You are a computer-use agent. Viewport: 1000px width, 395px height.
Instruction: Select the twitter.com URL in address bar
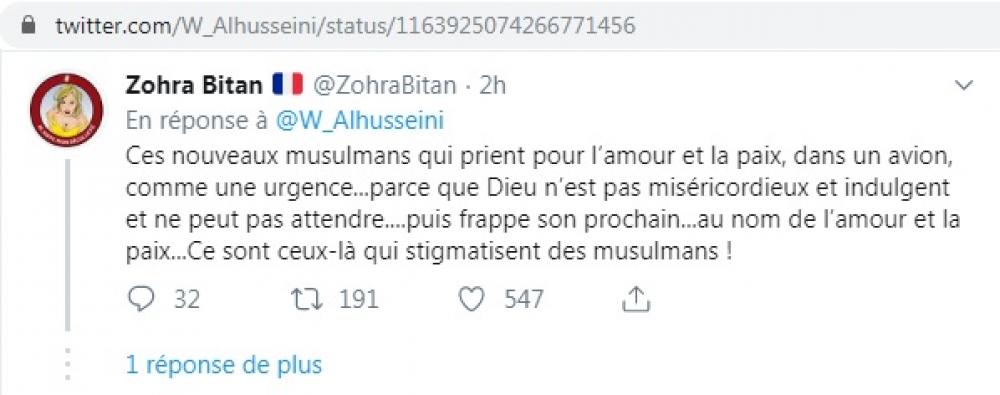click(346, 26)
